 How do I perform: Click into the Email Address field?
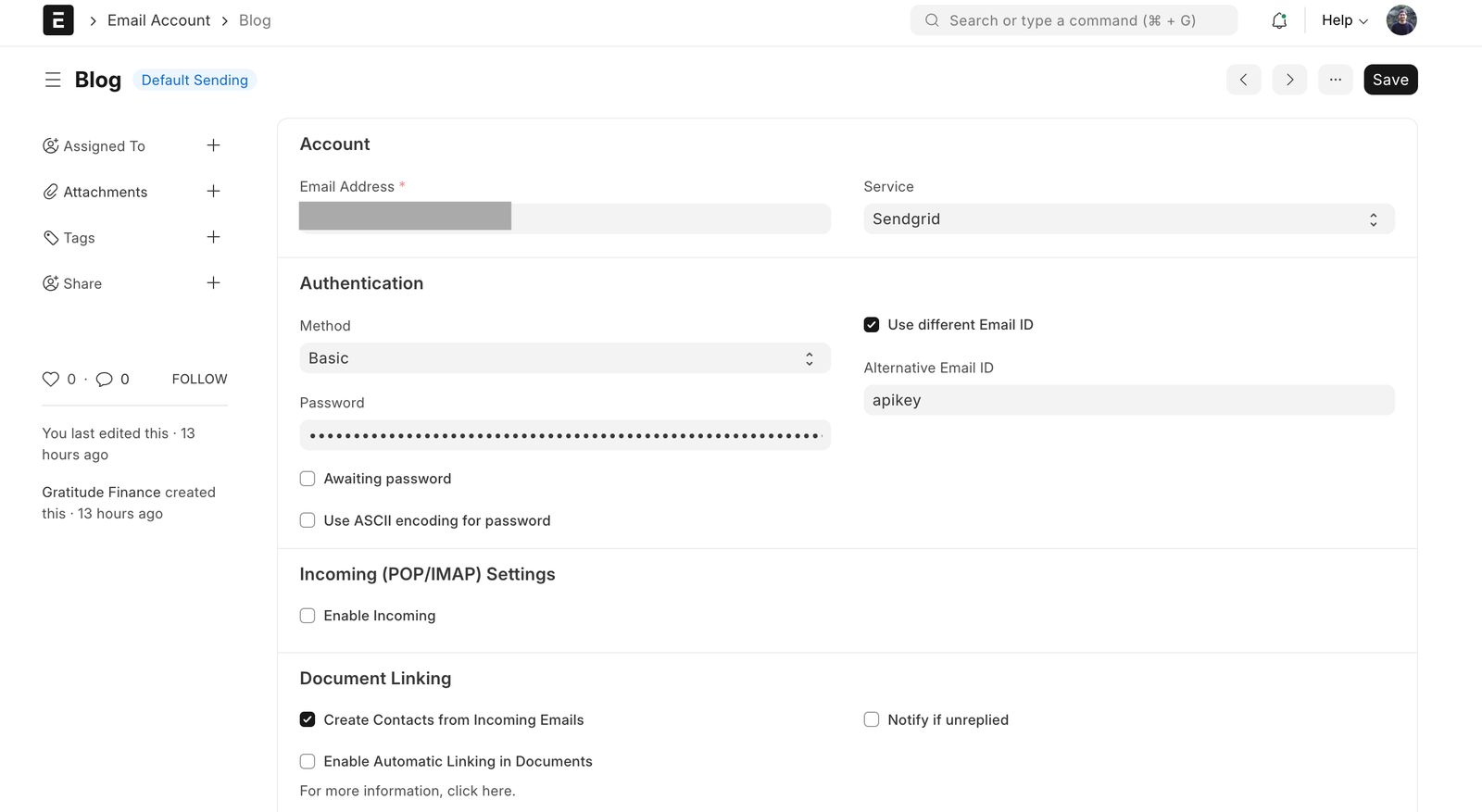click(x=565, y=219)
